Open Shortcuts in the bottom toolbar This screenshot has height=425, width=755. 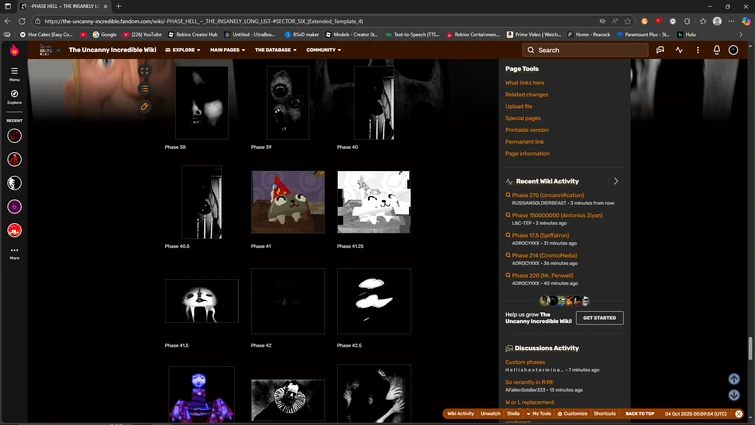605,414
